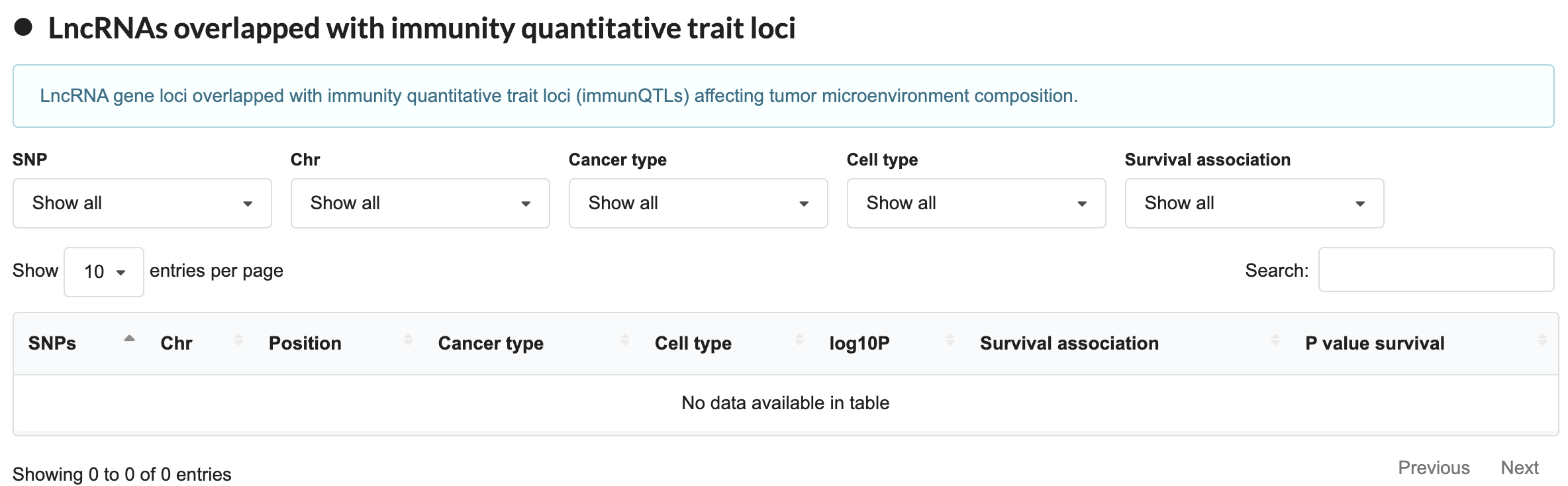Expand the Cell type filter dropdown
This screenshot has height=486, width=1568.
(x=977, y=203)
